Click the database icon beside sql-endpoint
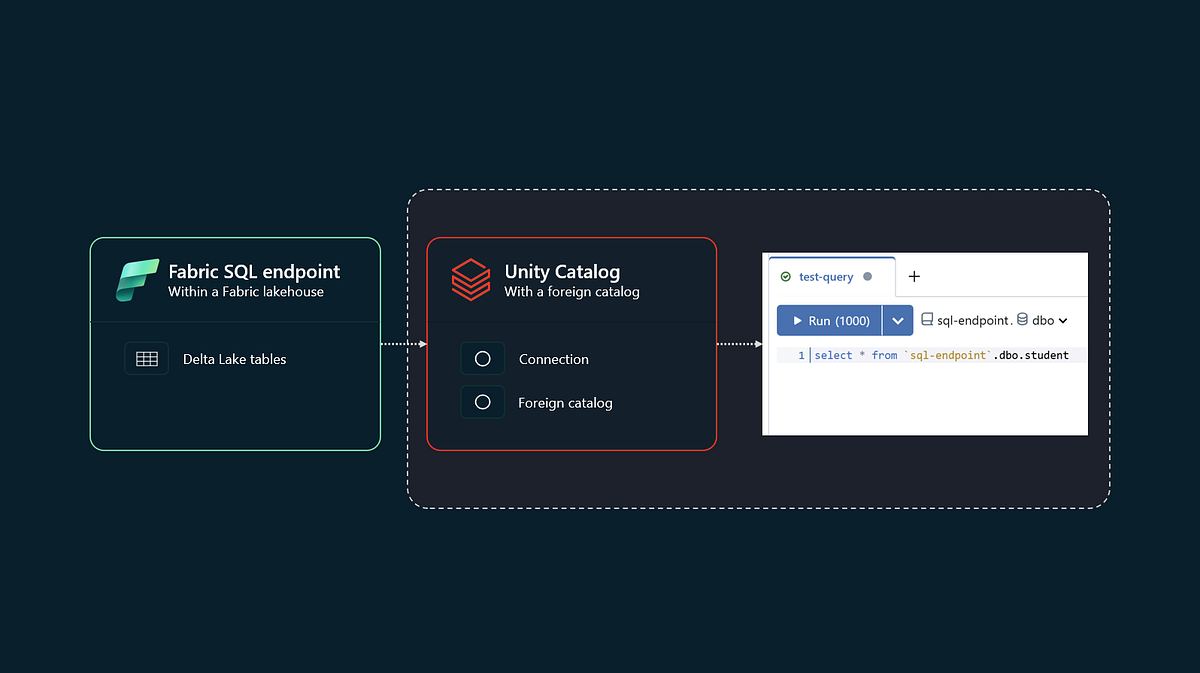Viewport: 1200px width, 673px height. [x=927, y=320]
